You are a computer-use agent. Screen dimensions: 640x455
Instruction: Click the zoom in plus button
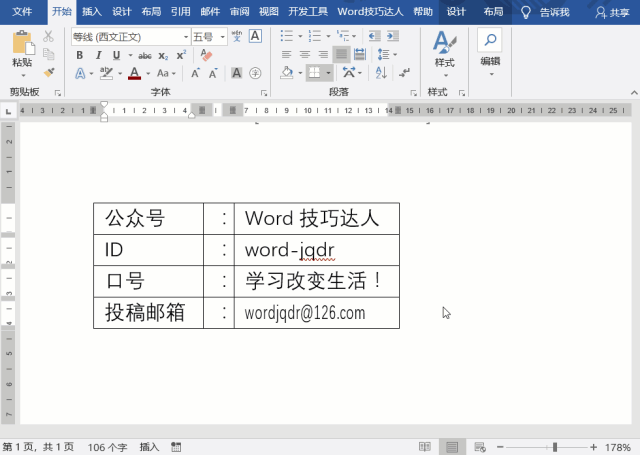[593, 447]
